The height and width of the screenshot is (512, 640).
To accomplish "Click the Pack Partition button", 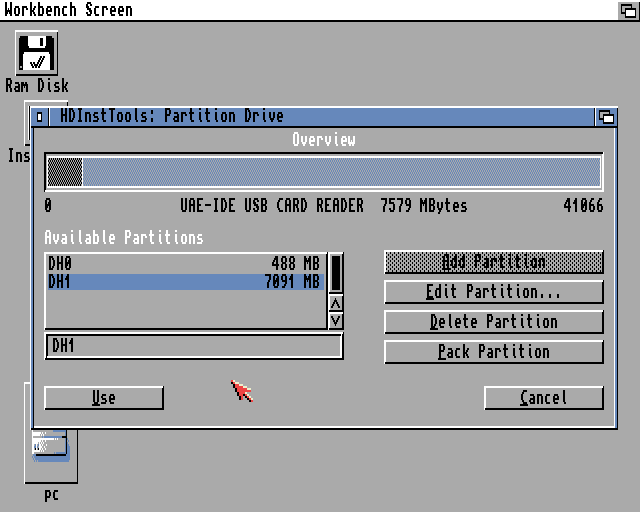I will (493, 352).
